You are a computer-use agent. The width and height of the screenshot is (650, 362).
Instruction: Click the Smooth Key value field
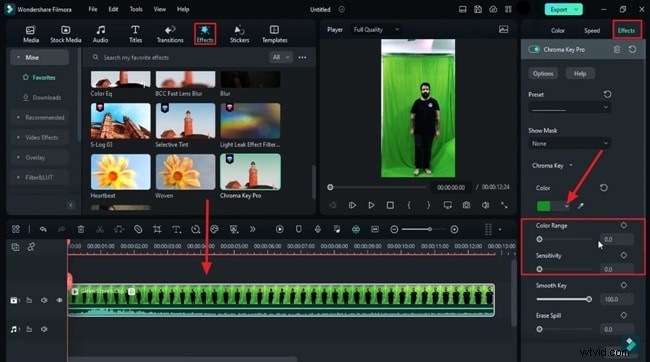click(x=616, y=299)
